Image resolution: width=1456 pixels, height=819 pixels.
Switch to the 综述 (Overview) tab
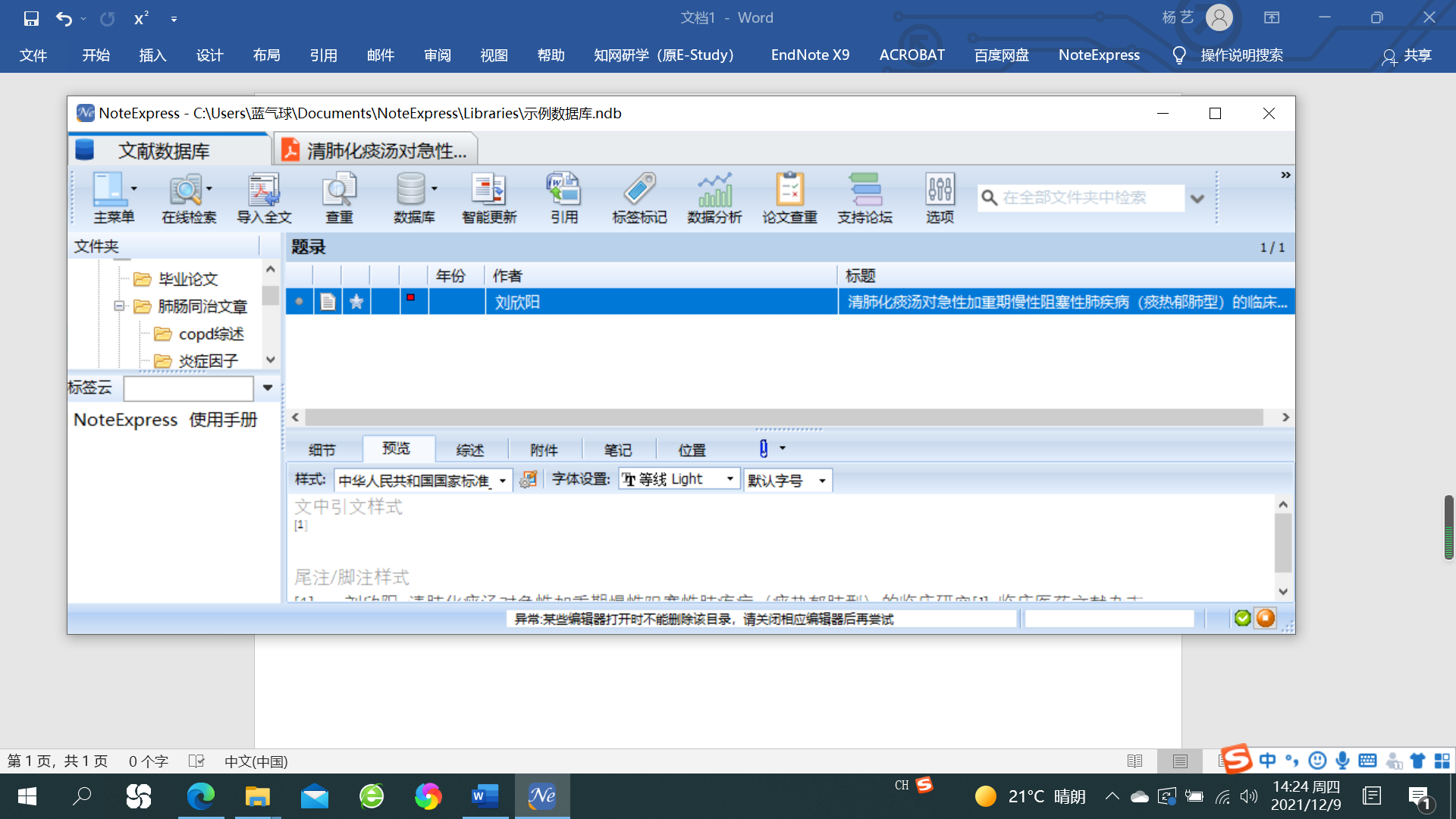pyautogui.click(x=470, y=449)
